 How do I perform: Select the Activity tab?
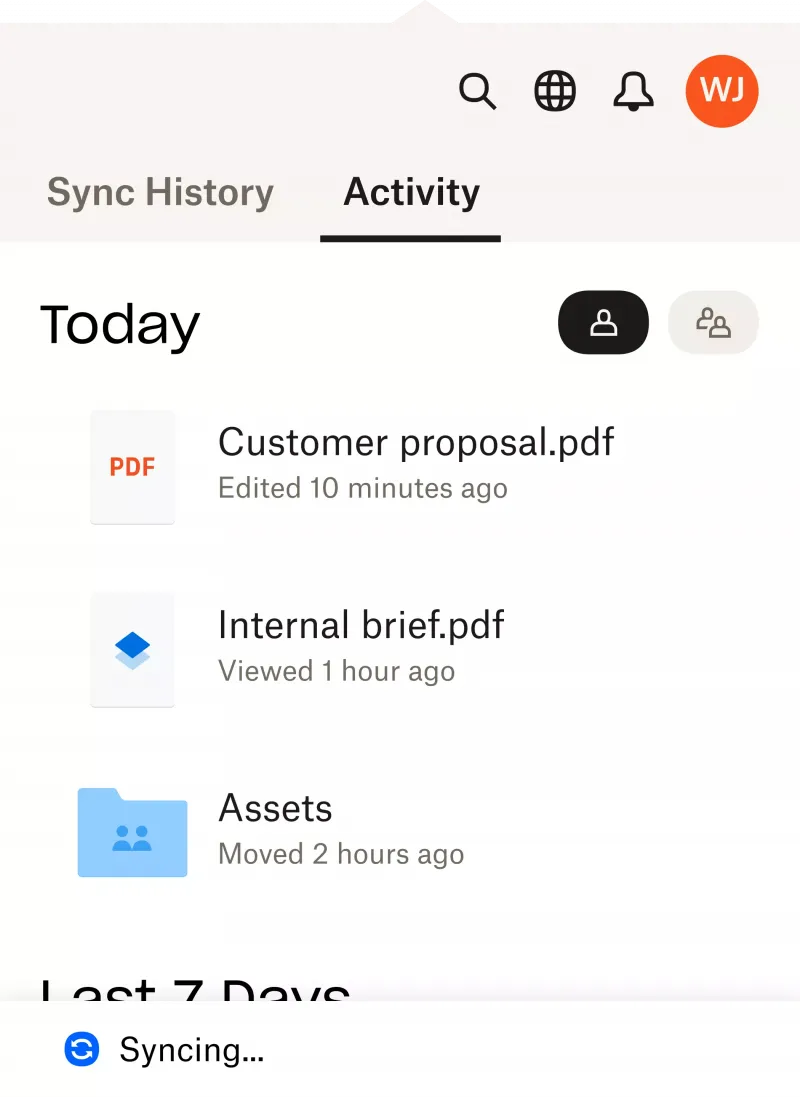[x=411, y=192]
